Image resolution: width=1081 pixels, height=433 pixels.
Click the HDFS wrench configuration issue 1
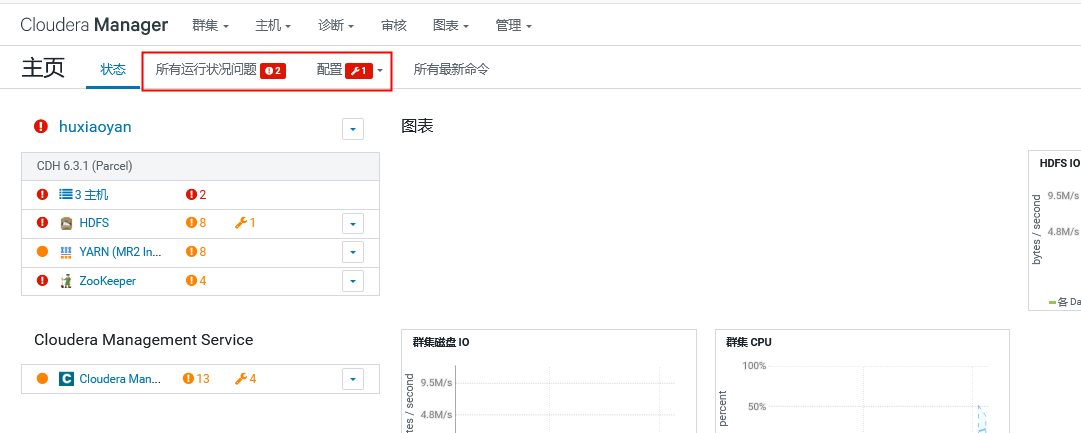[x=245, y=223]
